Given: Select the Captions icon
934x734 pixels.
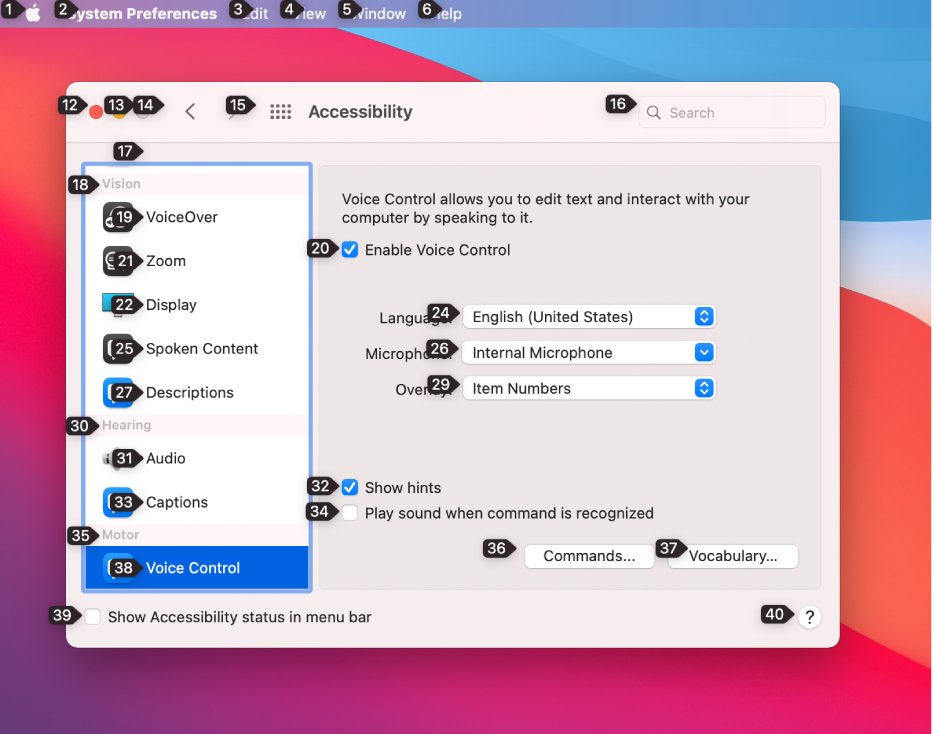Looking at the screenshot, I should (x=117, y=502).
